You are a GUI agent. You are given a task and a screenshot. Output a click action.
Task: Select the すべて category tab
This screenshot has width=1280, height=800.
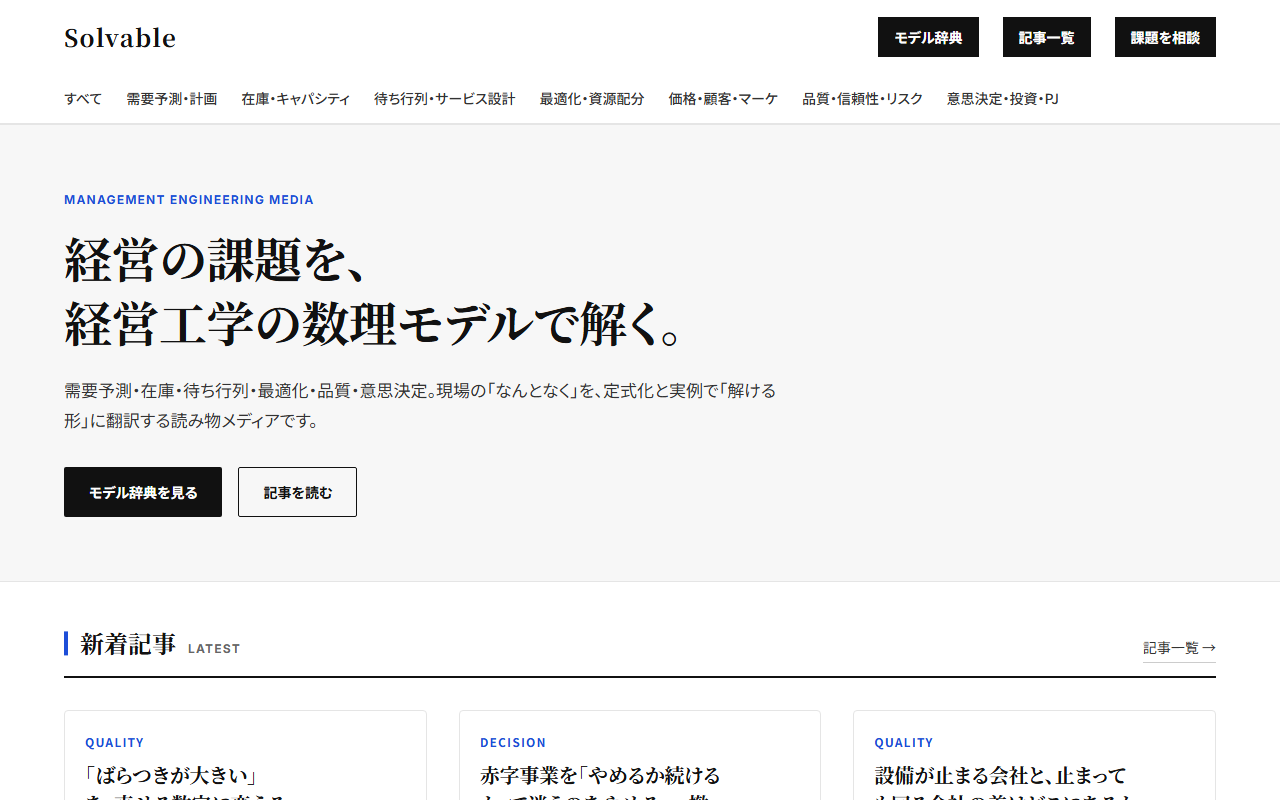tap(83, 99)
